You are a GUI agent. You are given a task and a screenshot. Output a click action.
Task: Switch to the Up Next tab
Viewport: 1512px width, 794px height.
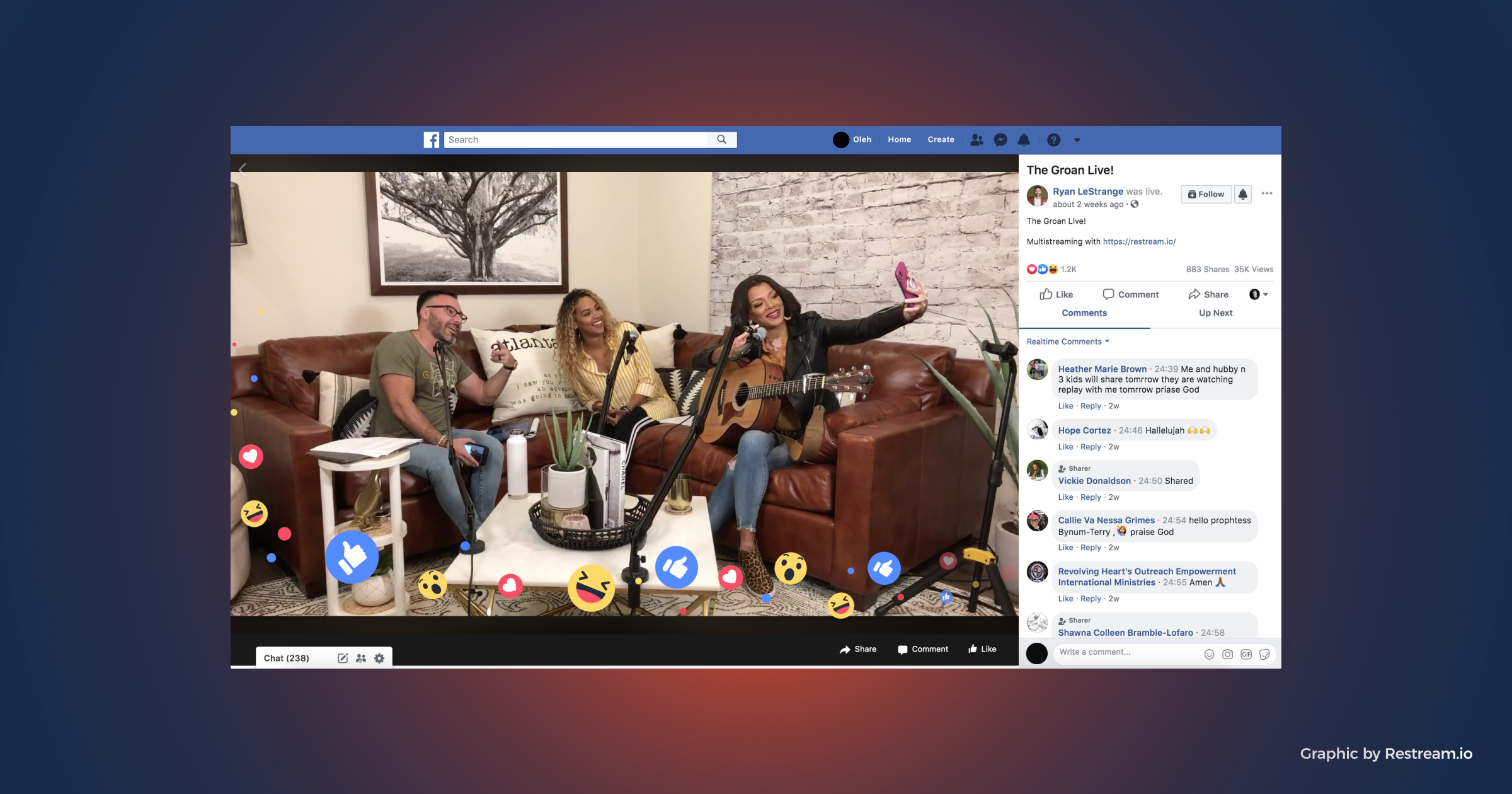1215,313
